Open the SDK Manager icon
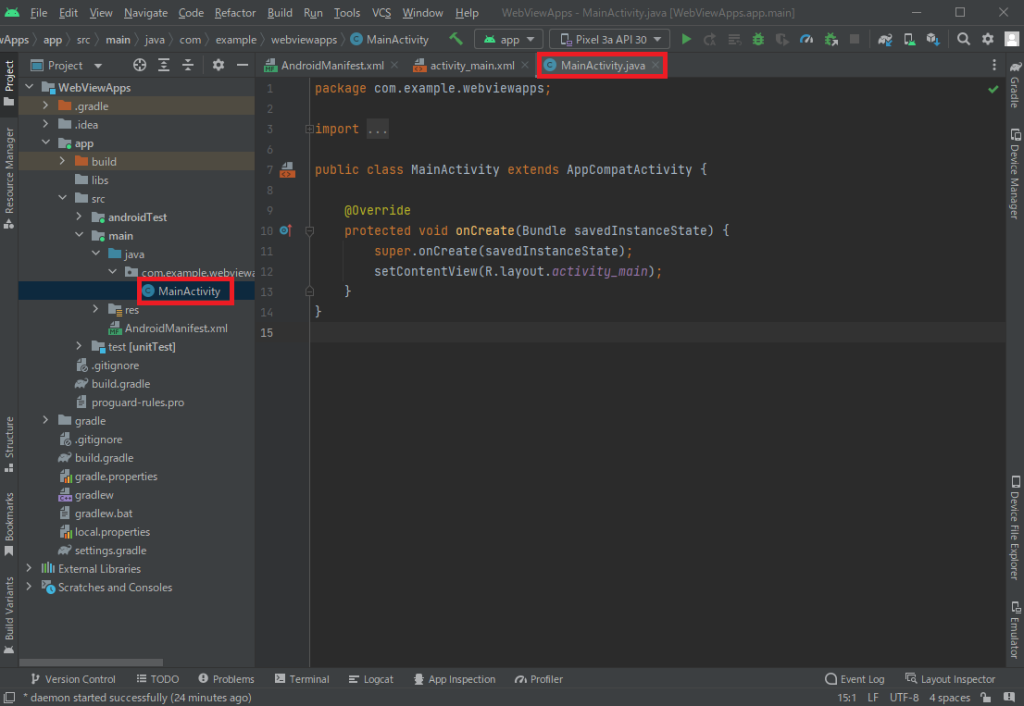Viewport: 1024px width, 706px height. (932, 39)
